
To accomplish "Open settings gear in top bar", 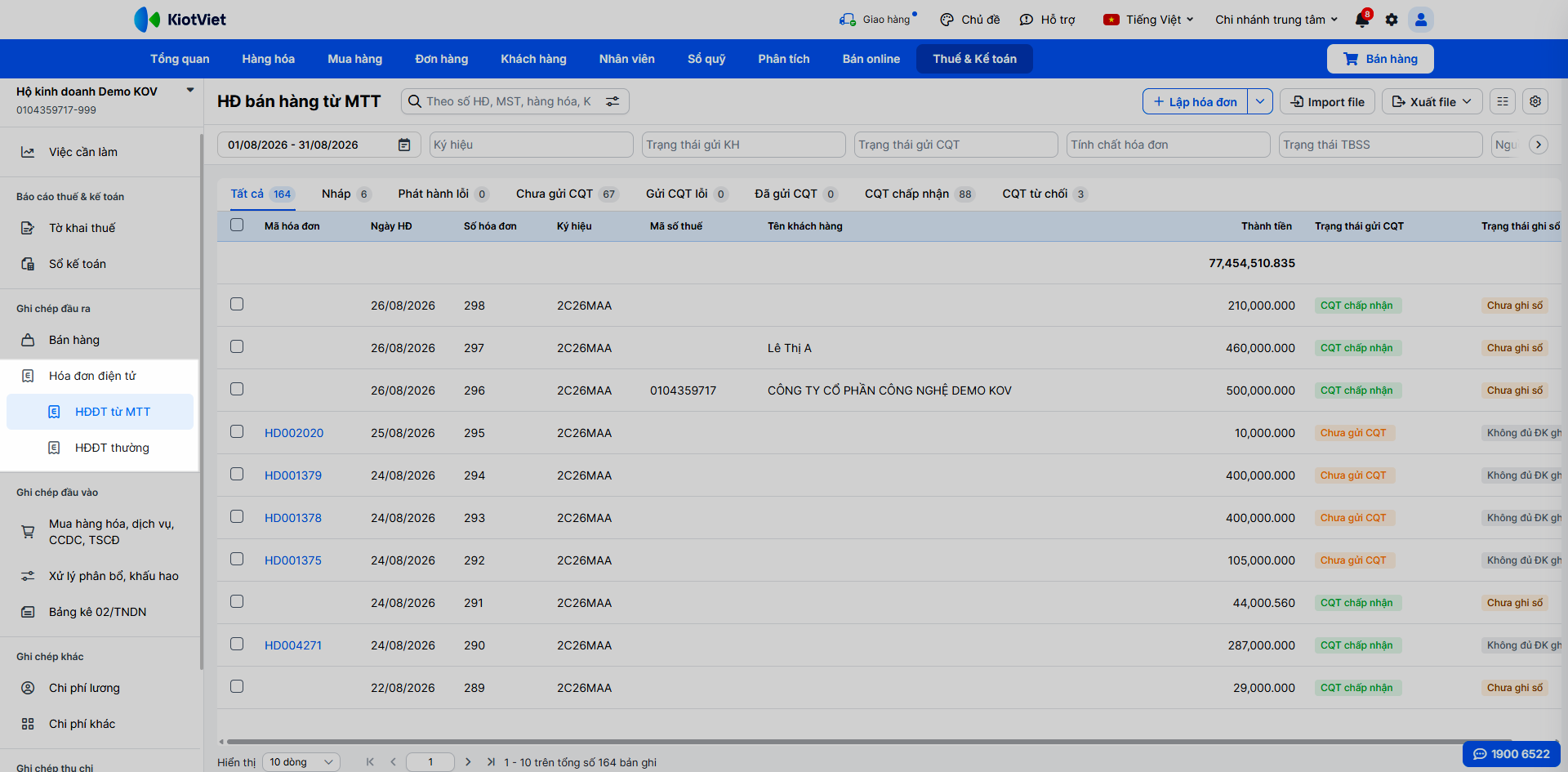I will tap(1392, 20).
